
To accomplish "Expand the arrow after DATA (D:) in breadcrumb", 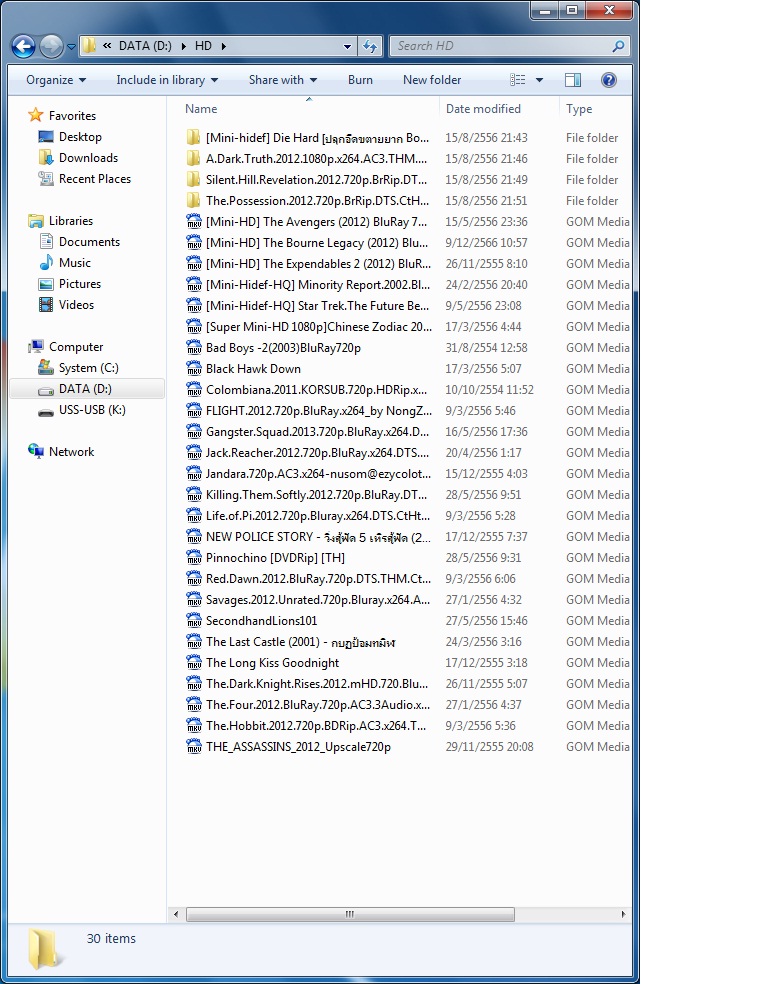I will (184, 46).
